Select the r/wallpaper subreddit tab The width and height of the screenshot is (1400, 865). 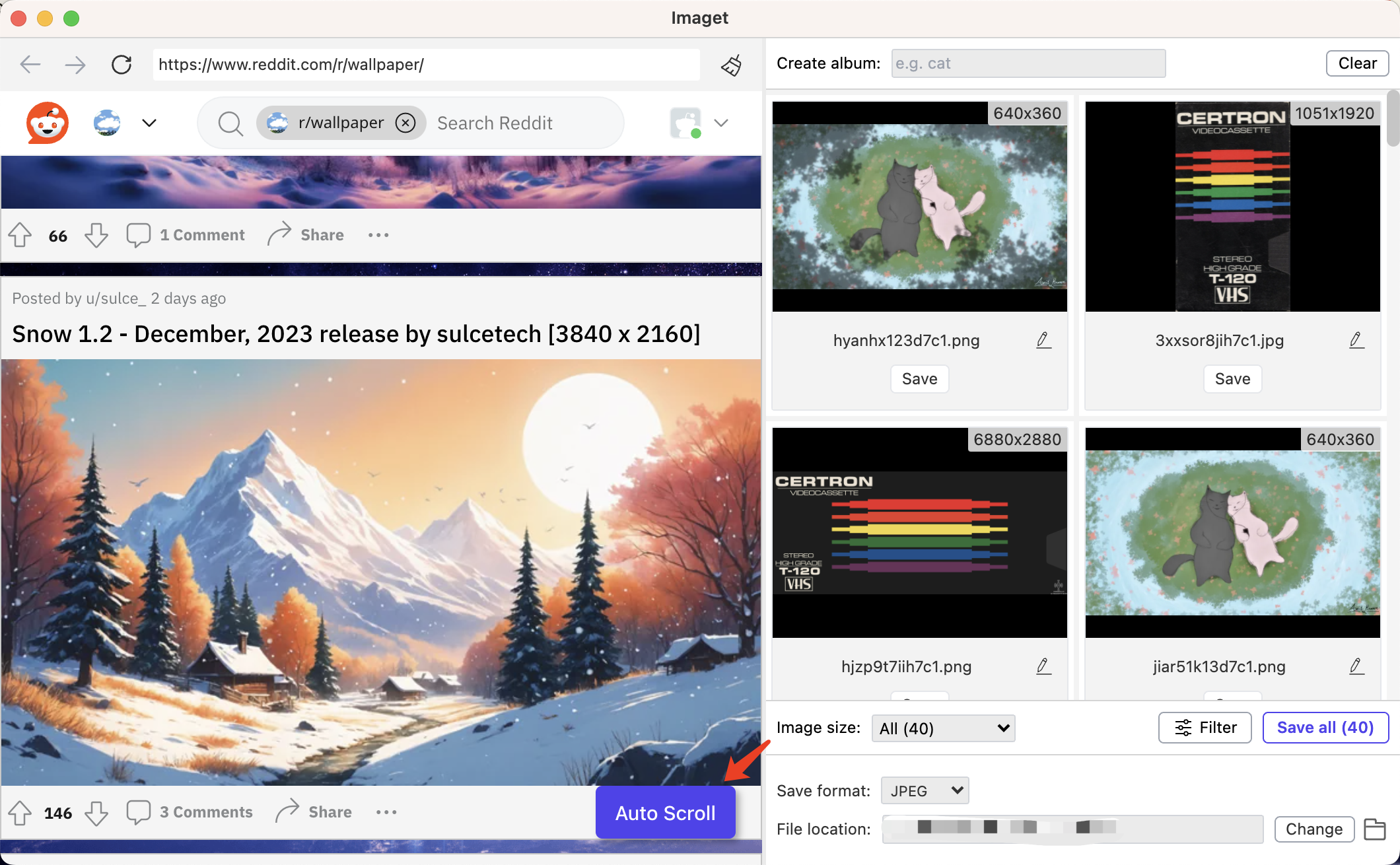pyautogui.click(x=340, y=122)
